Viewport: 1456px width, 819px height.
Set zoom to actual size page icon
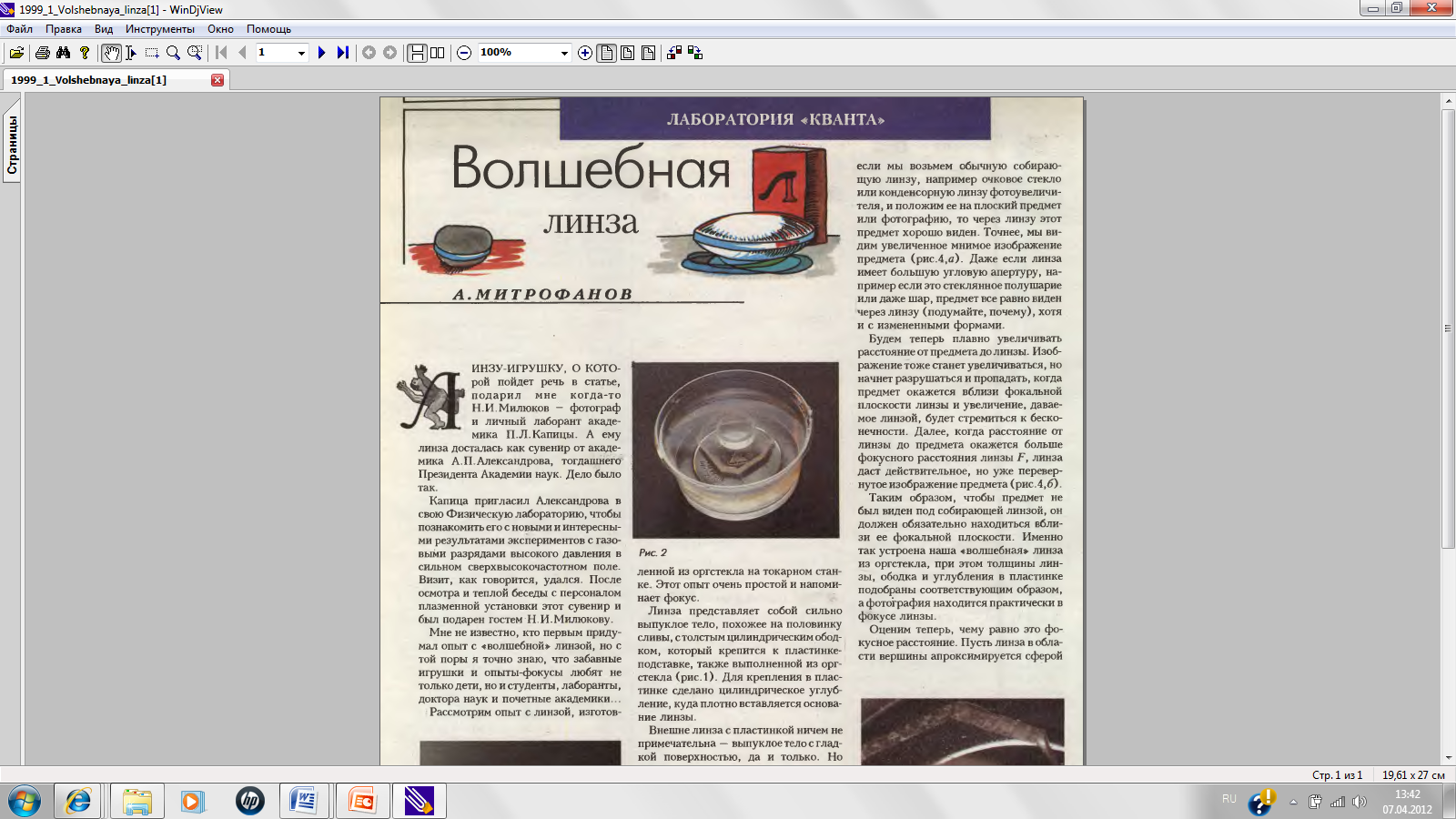pyautogui.click(x=607, y=53)
